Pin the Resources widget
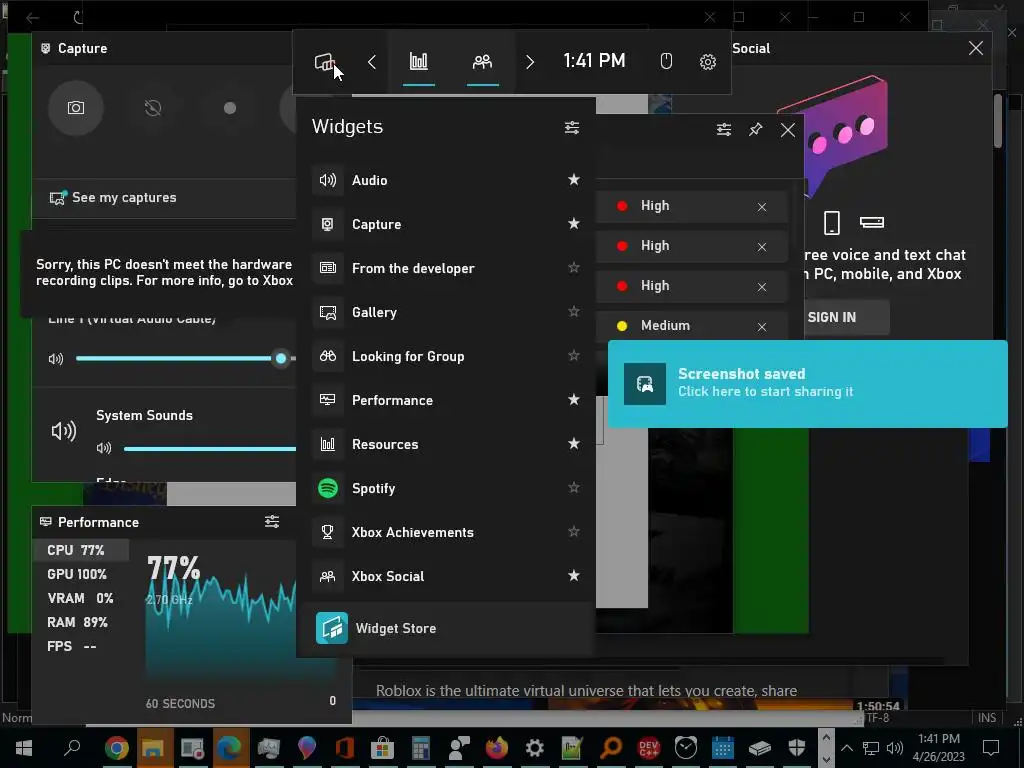The height and width of the screenshot is (768, 1024). (756, 129)
